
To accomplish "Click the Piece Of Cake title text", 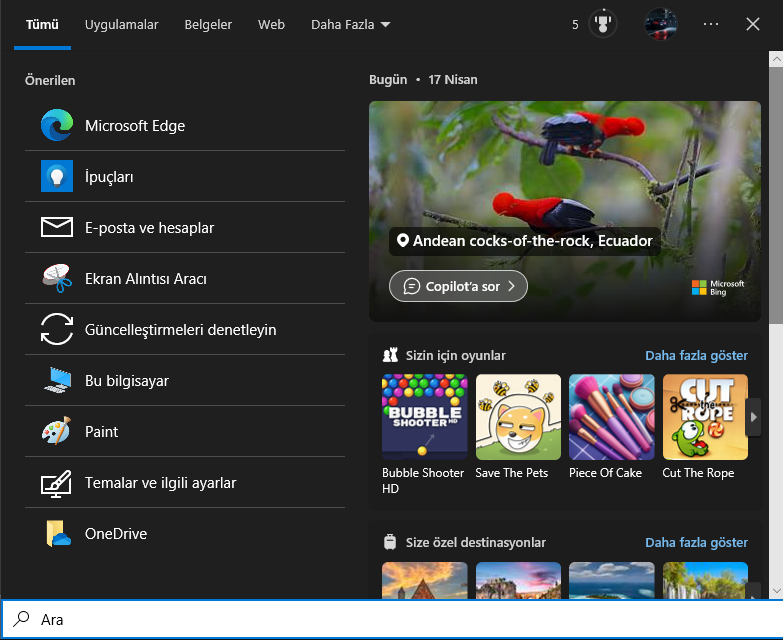I will point(605,473).
